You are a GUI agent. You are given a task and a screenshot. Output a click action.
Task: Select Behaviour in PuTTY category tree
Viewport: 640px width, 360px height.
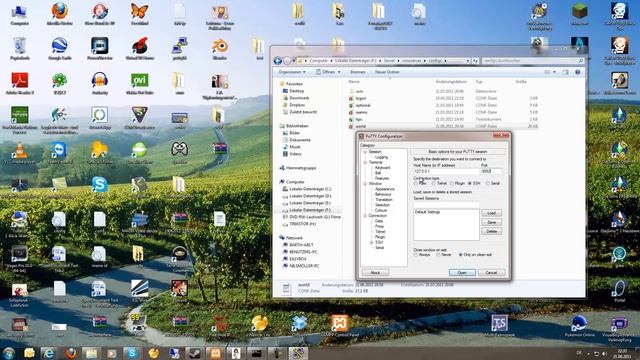pos(383,194)
